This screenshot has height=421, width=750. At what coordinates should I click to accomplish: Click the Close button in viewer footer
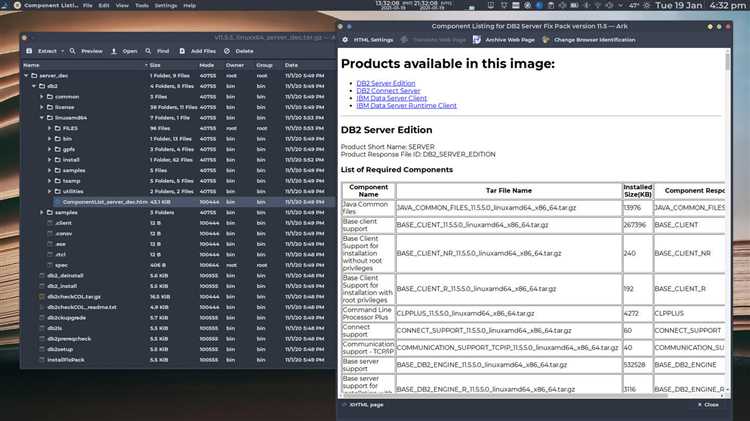pos(708,405)
